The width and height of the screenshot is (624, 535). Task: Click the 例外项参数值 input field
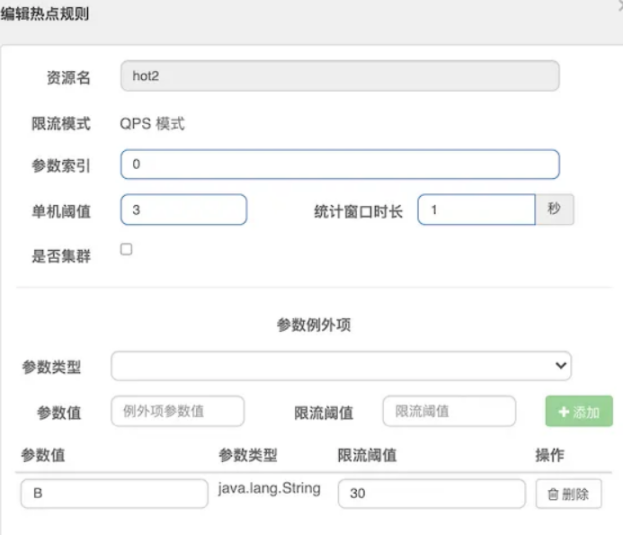coord(177,411)
